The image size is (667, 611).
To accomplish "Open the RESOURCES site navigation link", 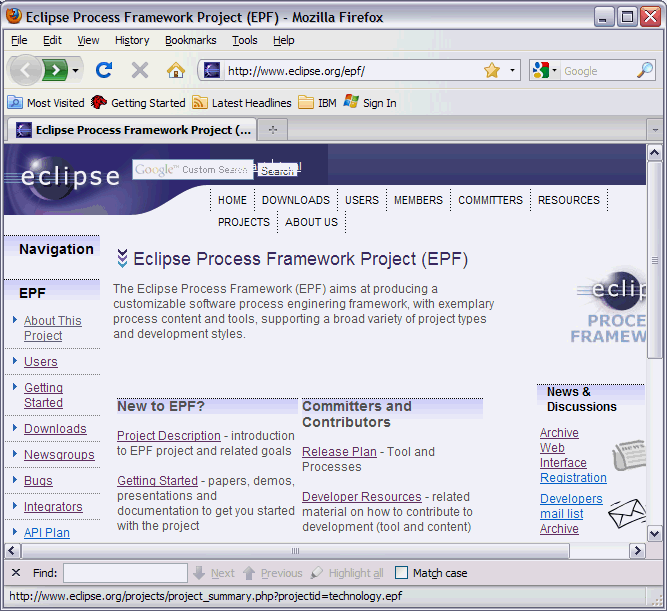I will 569,200.
